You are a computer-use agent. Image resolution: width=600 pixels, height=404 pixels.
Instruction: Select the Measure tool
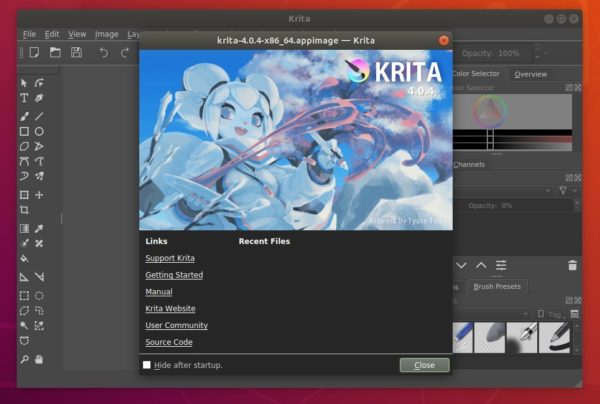click(x=39, y=277)
